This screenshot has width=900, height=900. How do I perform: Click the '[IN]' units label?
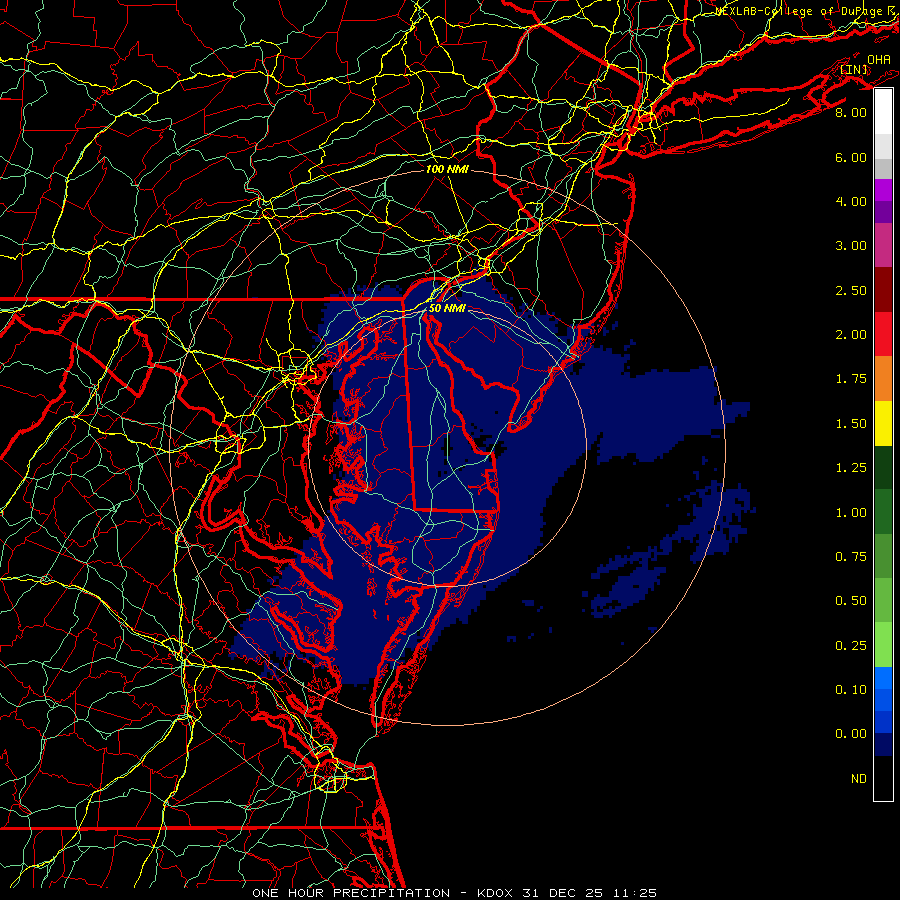[x=854, y=70]
